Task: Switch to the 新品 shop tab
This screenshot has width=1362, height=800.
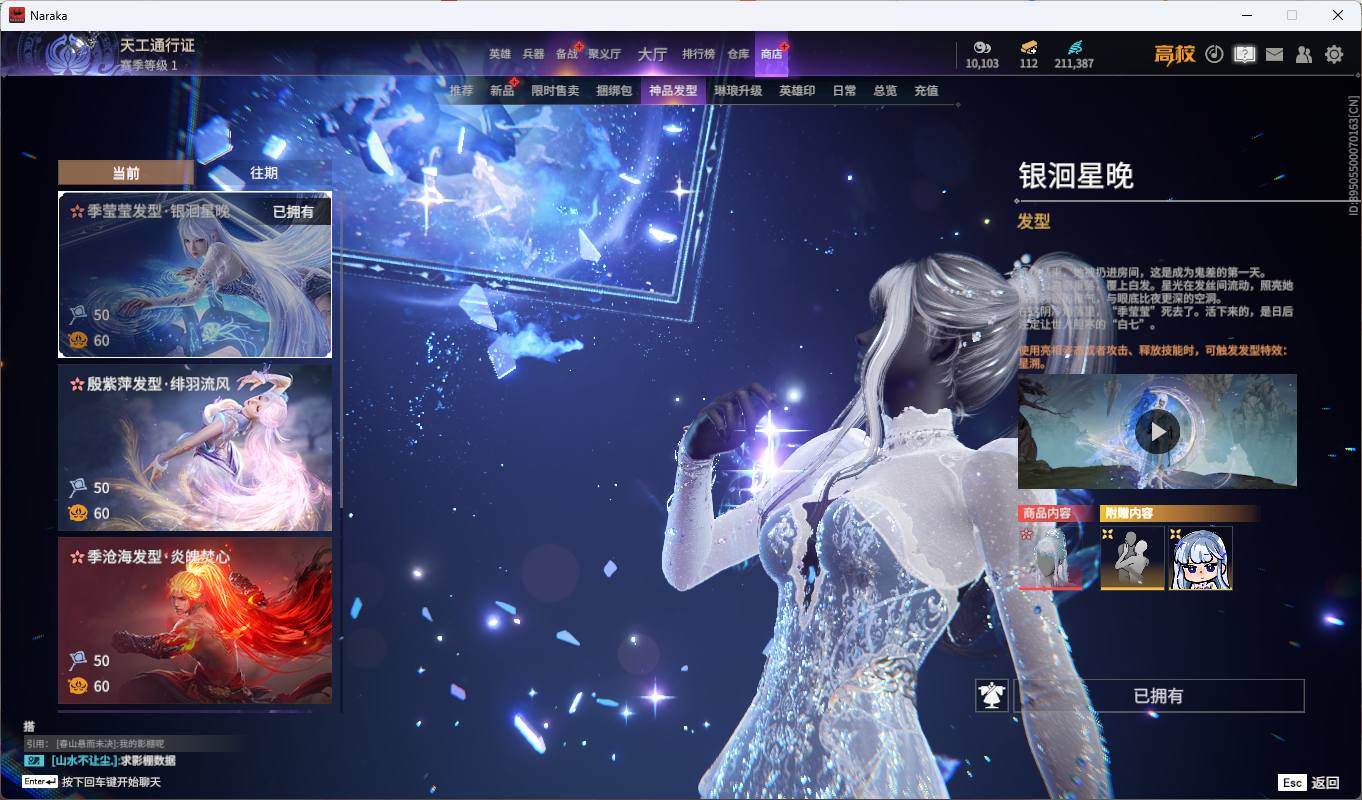Action: tap(502, 90)
